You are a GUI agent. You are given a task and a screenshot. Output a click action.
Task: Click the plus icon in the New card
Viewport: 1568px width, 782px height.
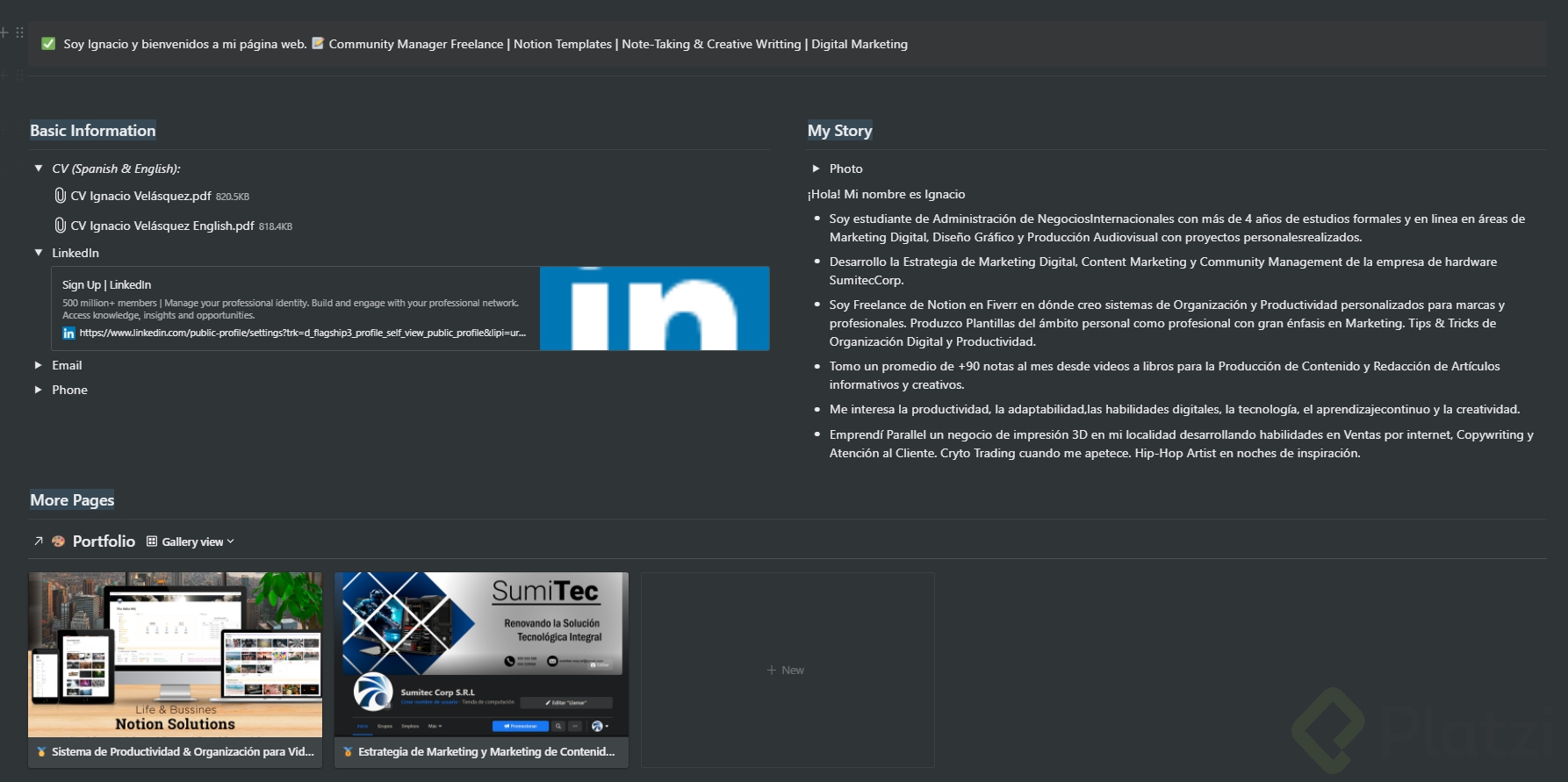coord(772,671)
